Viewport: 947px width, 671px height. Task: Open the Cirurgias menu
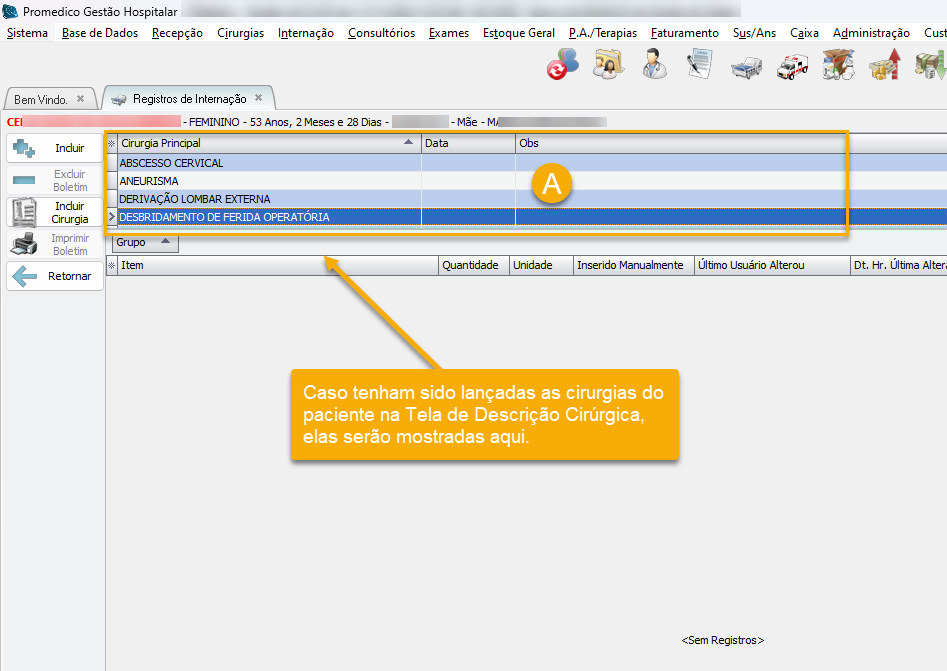(x=240, y=33)
